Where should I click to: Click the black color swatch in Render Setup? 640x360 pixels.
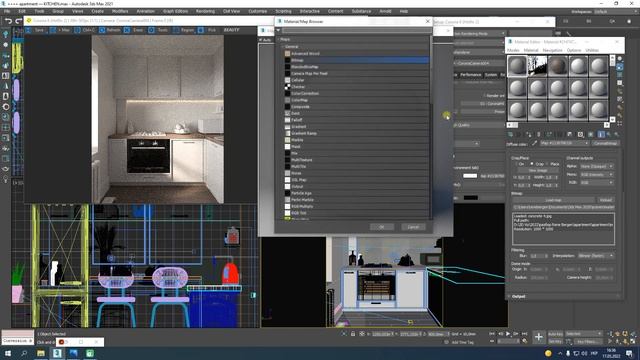click(470, 198)
